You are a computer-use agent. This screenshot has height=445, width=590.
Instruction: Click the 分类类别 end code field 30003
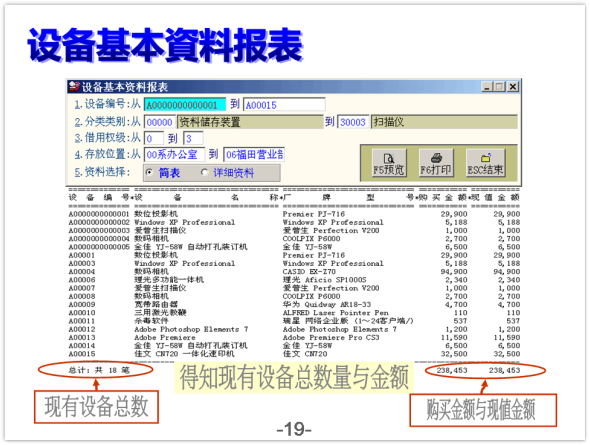point(353,122)
